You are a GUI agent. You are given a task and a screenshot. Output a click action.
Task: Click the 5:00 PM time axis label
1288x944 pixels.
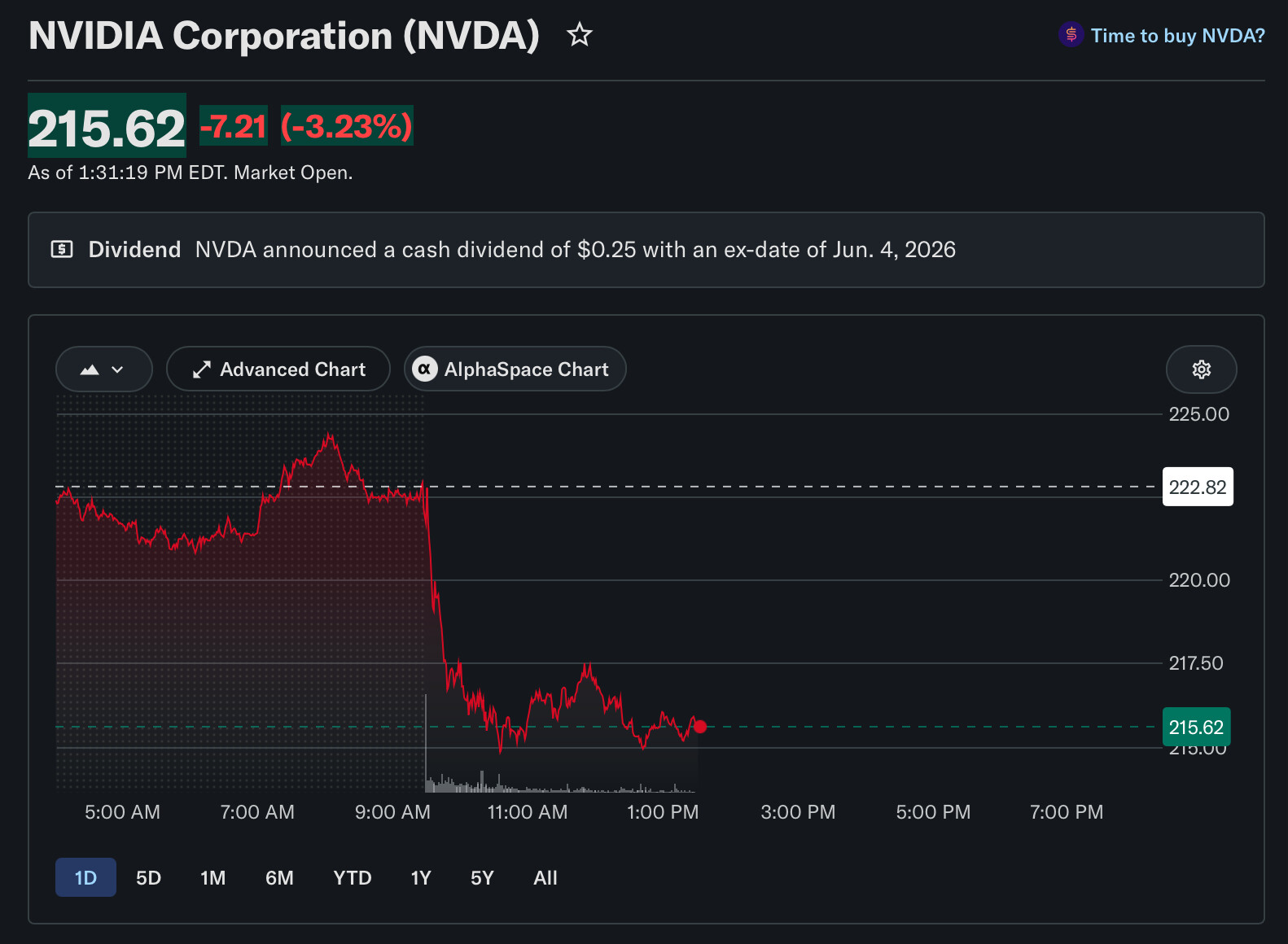(933, 811)
